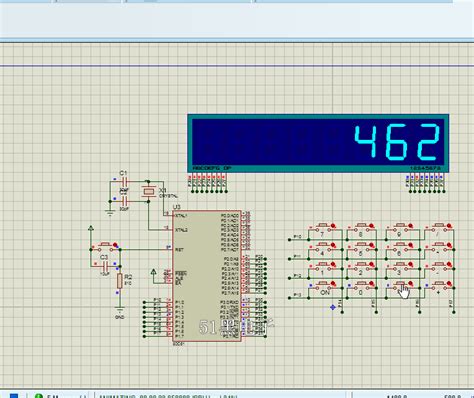Screen dimensions: 474x398
Task: Latch the red toggle dot on button 6
Action: (x=411, y=245)
